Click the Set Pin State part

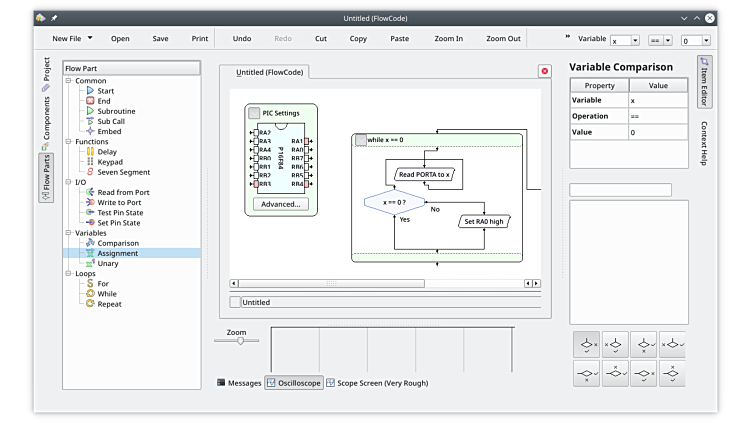point(120,222)
